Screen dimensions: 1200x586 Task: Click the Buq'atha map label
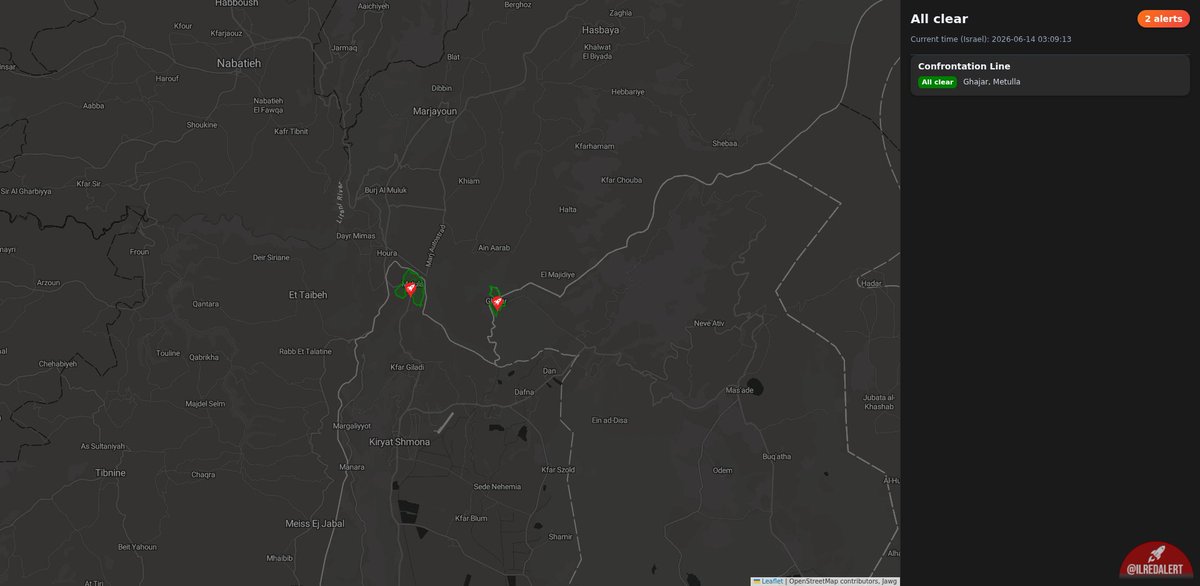[776, 456]
